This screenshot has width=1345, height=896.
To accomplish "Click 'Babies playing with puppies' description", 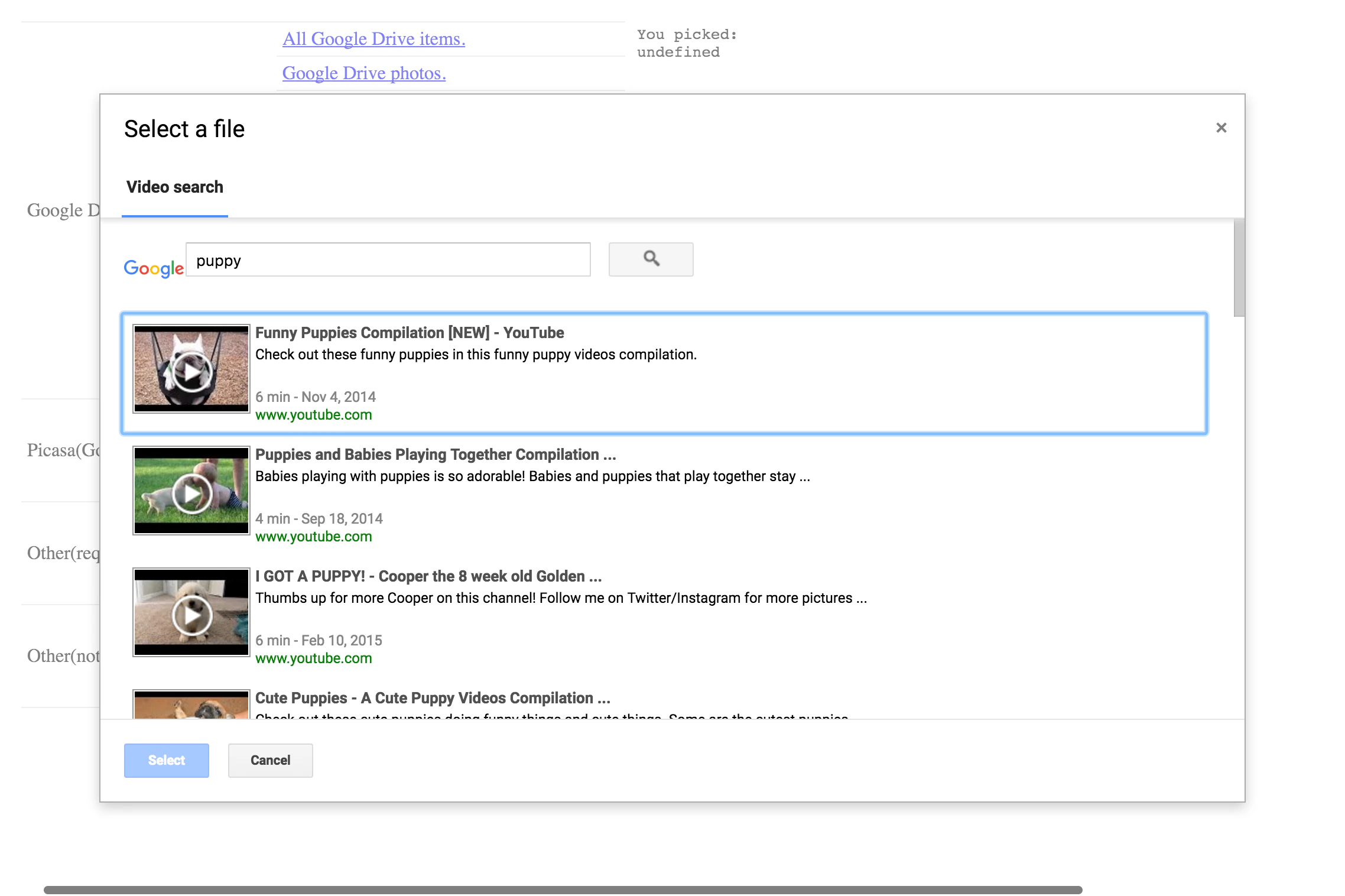I will pyautogui.click(x=532, y=476).
